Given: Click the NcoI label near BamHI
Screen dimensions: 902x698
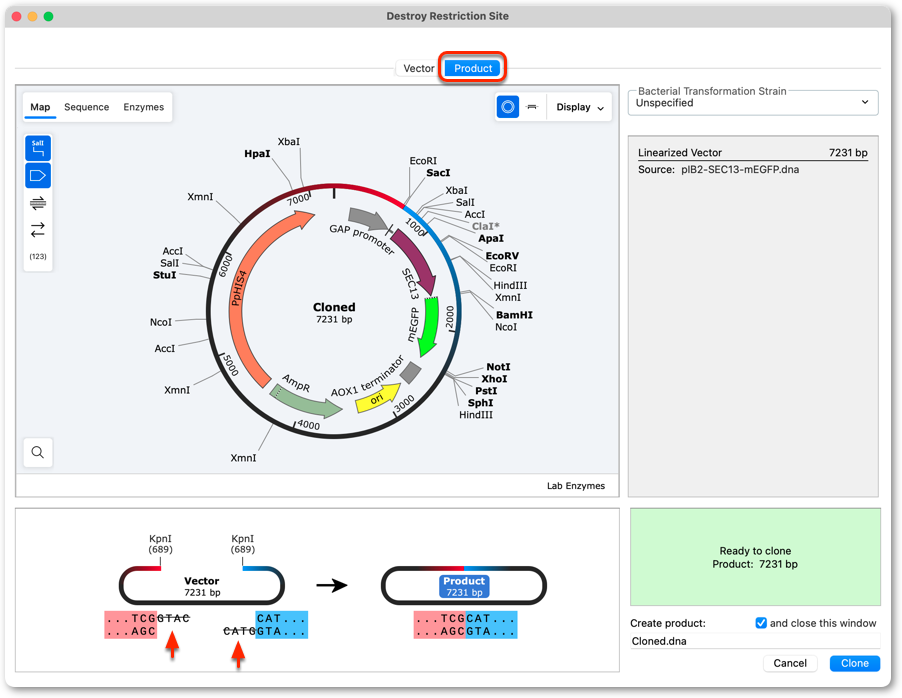Looking at the screenshot, I should click(x=506, y=327).
